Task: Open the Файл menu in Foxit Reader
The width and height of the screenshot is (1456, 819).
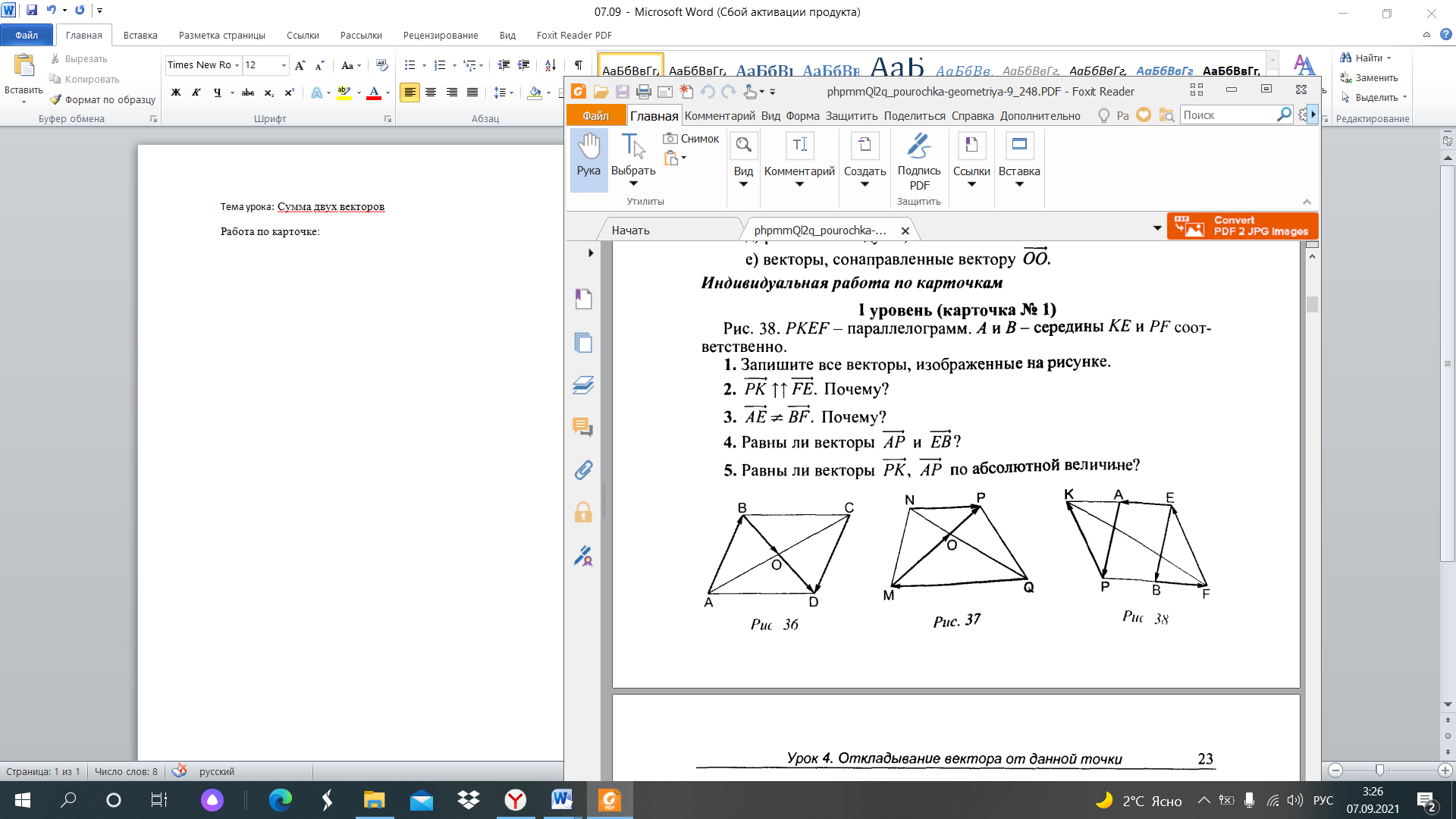Action: pyautogui.click(x=595, y=116)
